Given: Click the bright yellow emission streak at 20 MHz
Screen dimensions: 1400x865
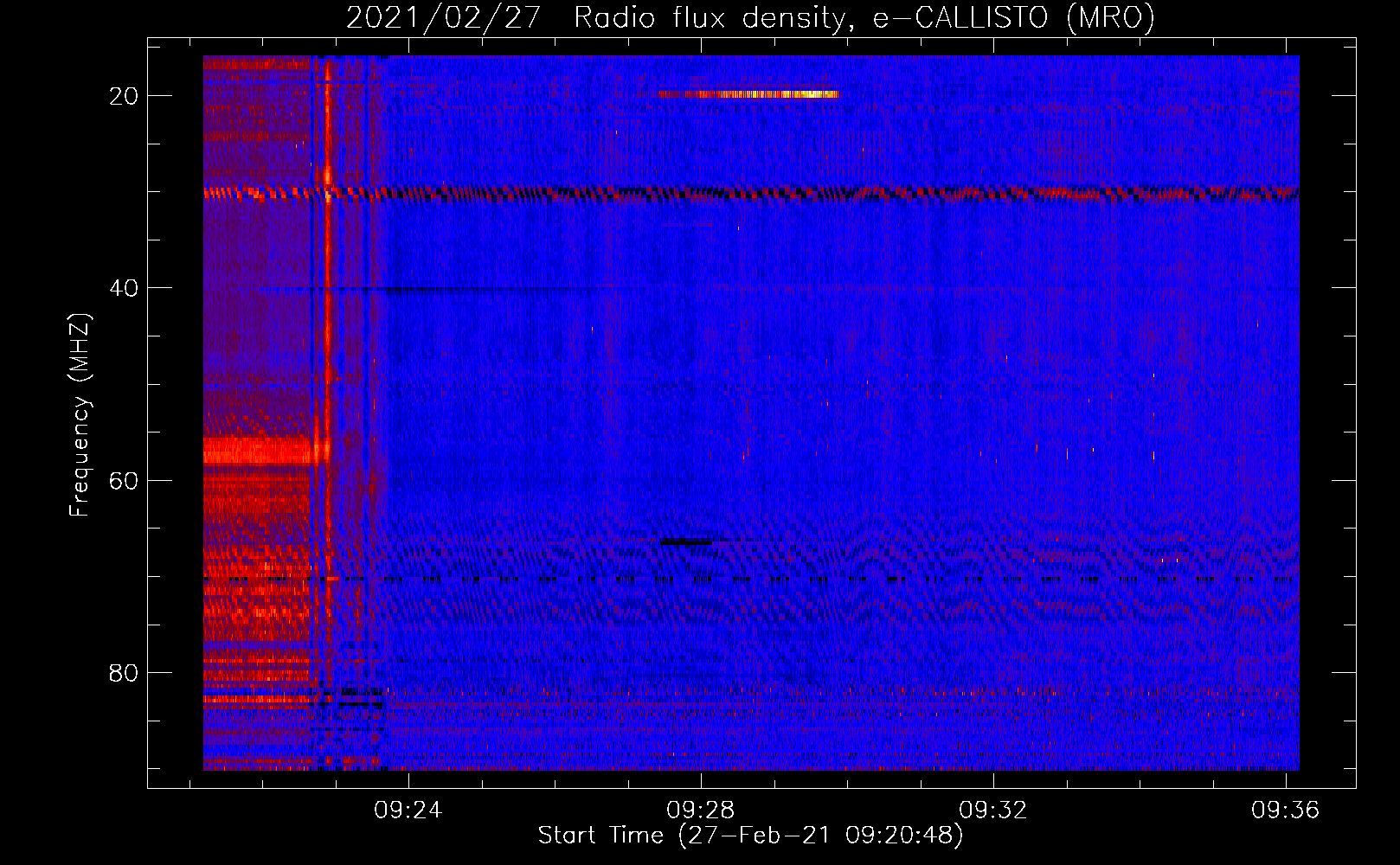Looking at the screenshot, I should click(x=748, y=94).
